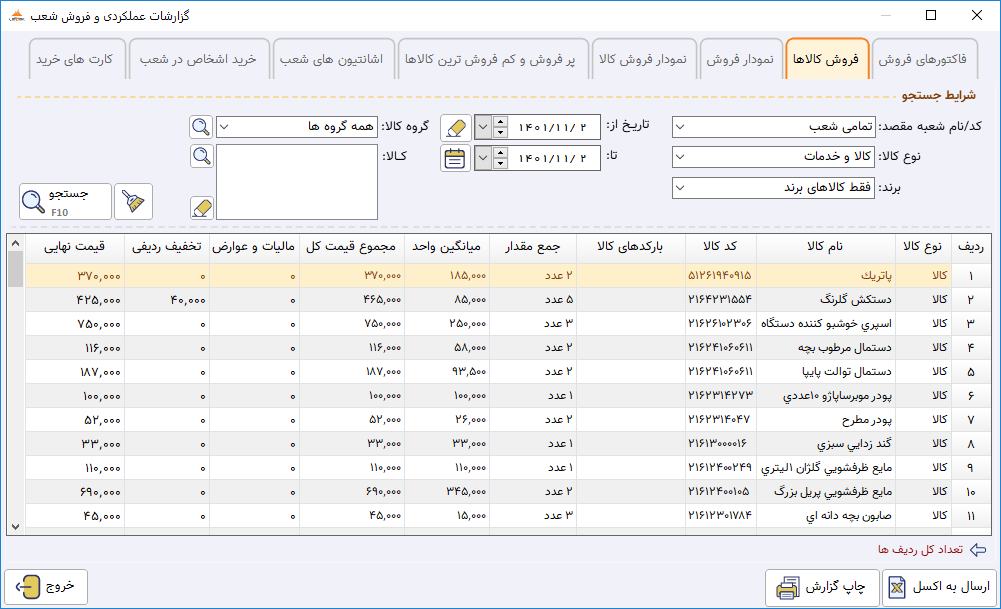This screenshot has width=1001, height=609.
Task: Increase the 'تاریخ از' date with the up spinner
Action: coord(500,121)
